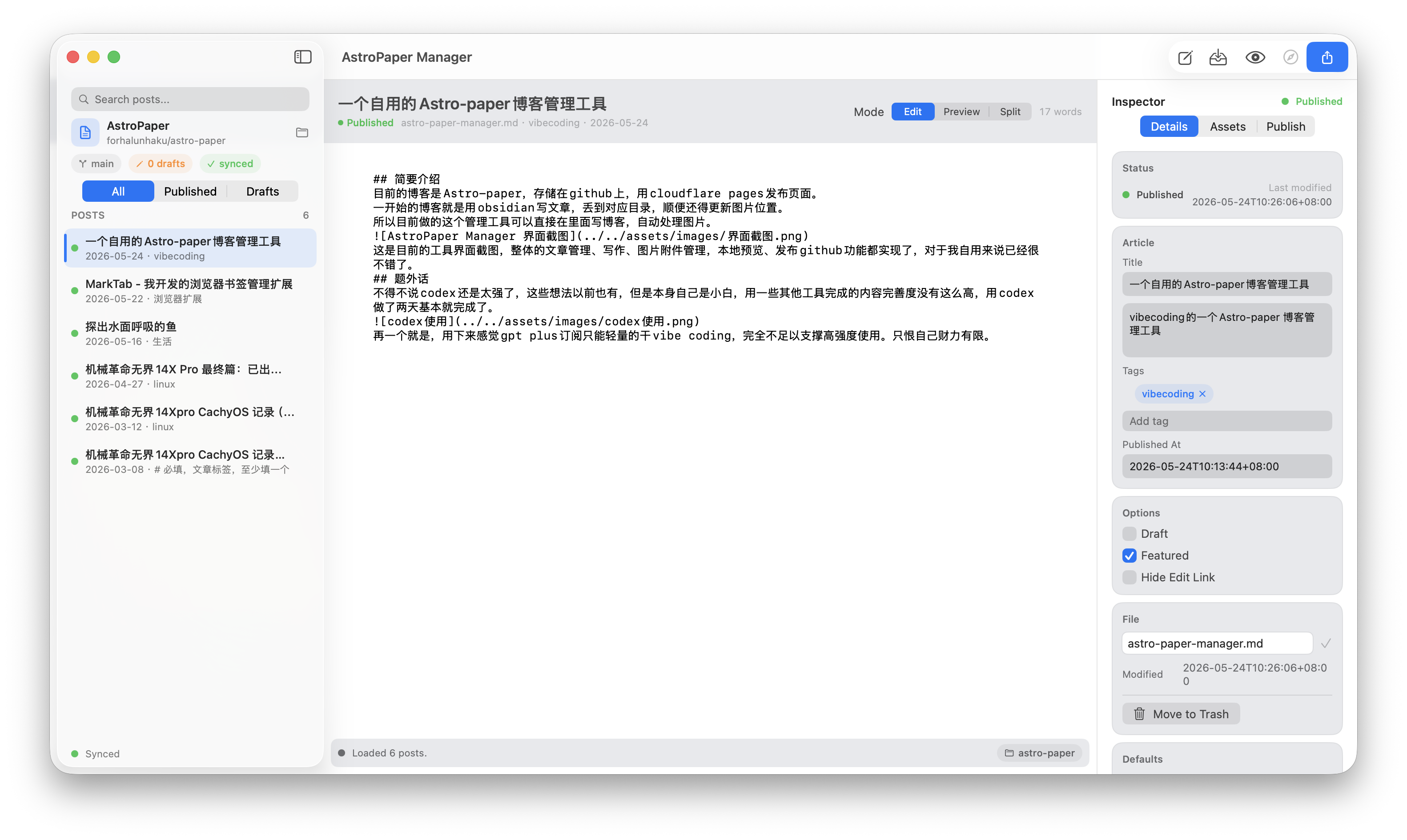The image size is (1407, 840).
Task: Click the pull/download tray icon
Action: [1218, 57]
